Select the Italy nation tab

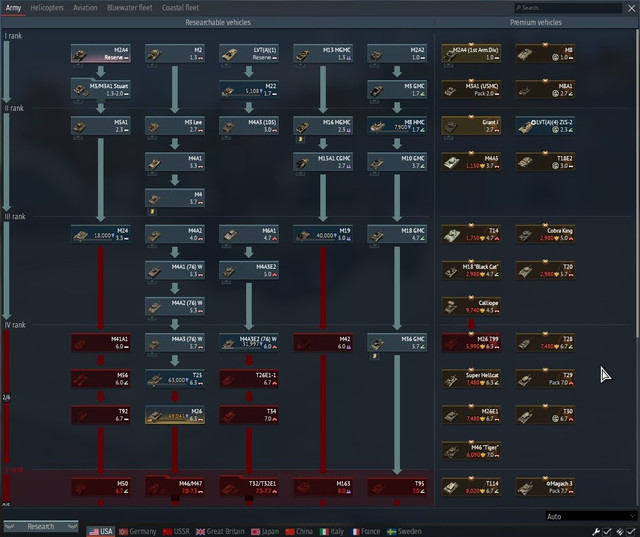(331, 531)
